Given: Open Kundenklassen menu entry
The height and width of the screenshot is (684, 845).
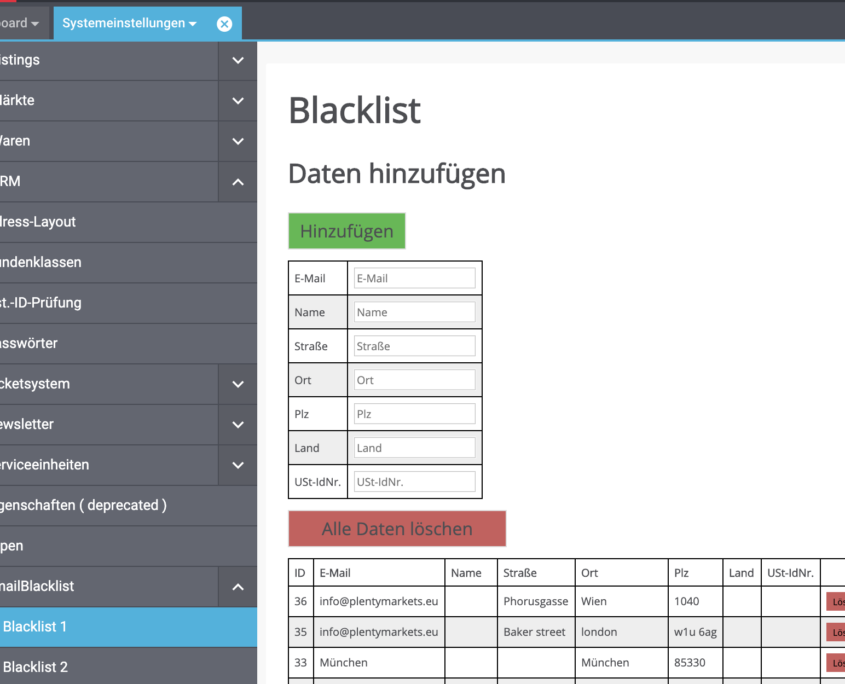Looking at the screenshot, I should (128, 262).
